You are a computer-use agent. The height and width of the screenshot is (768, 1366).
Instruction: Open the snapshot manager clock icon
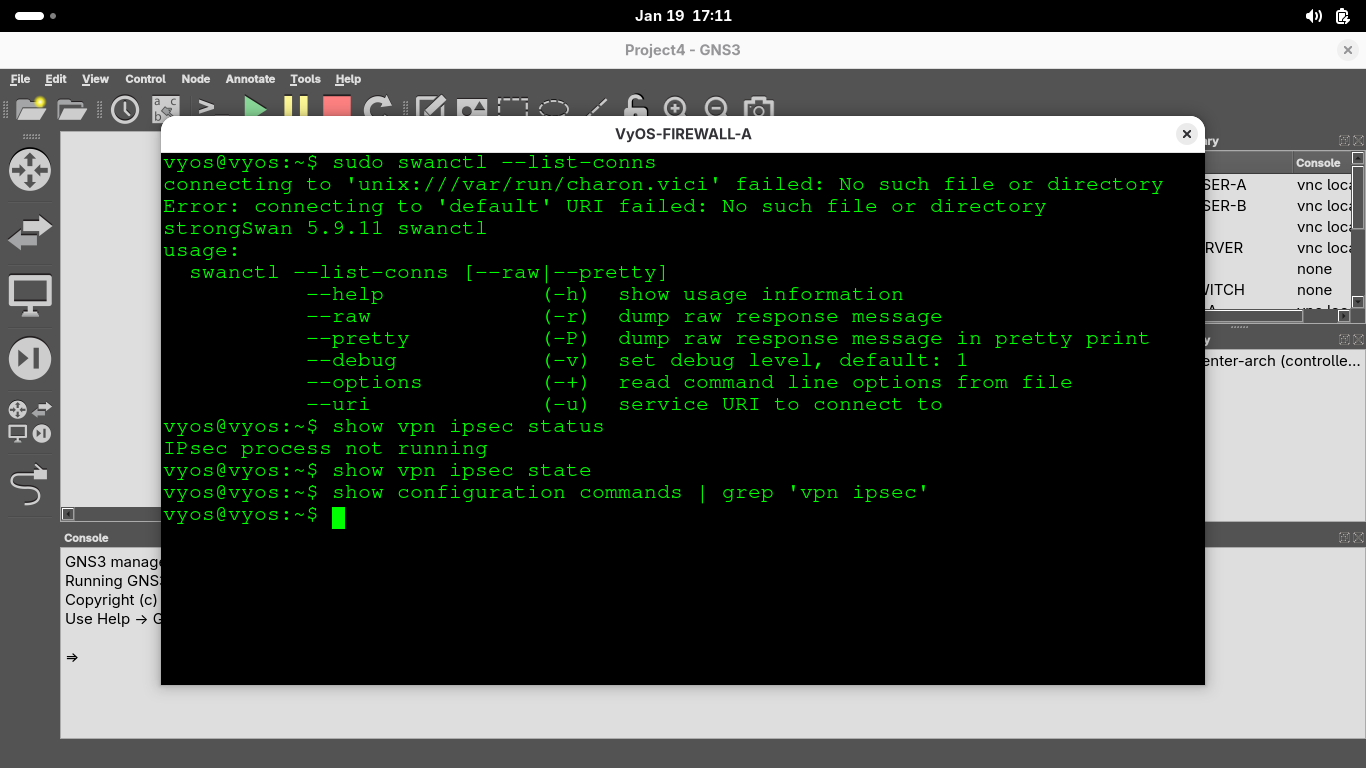coord(125,109)
